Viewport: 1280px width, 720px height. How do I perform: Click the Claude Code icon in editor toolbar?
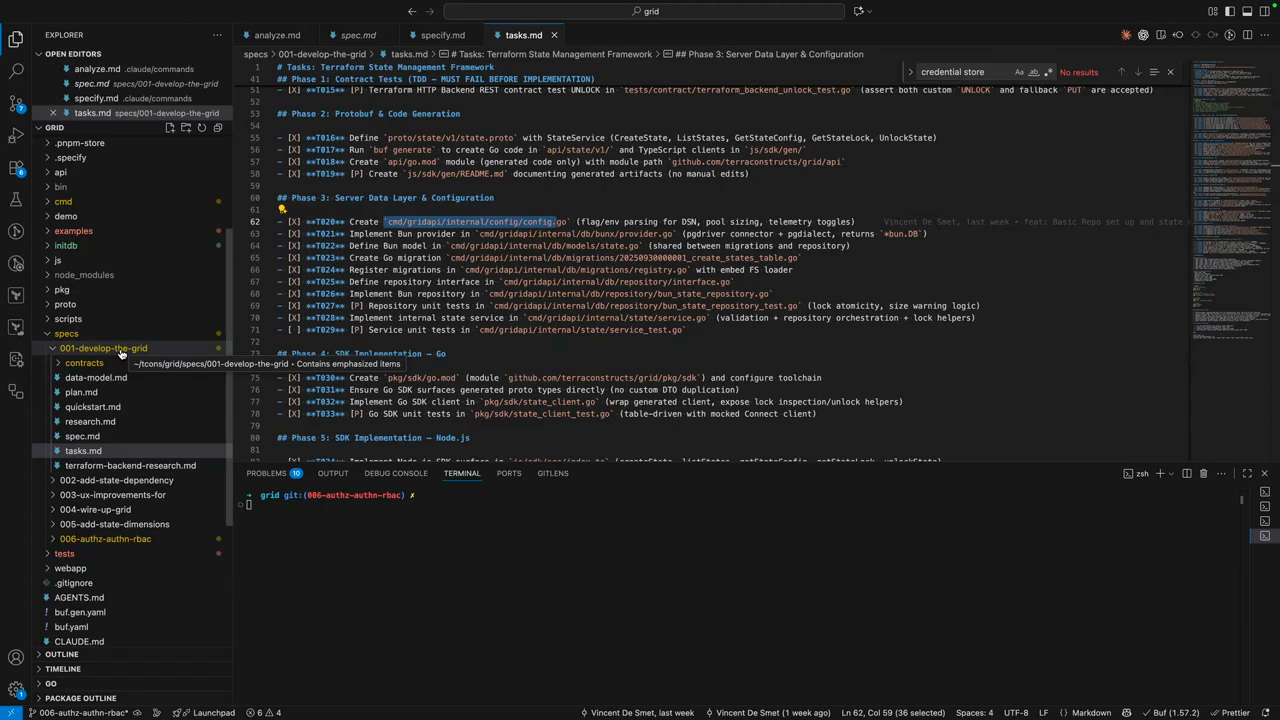(1126, 35)
